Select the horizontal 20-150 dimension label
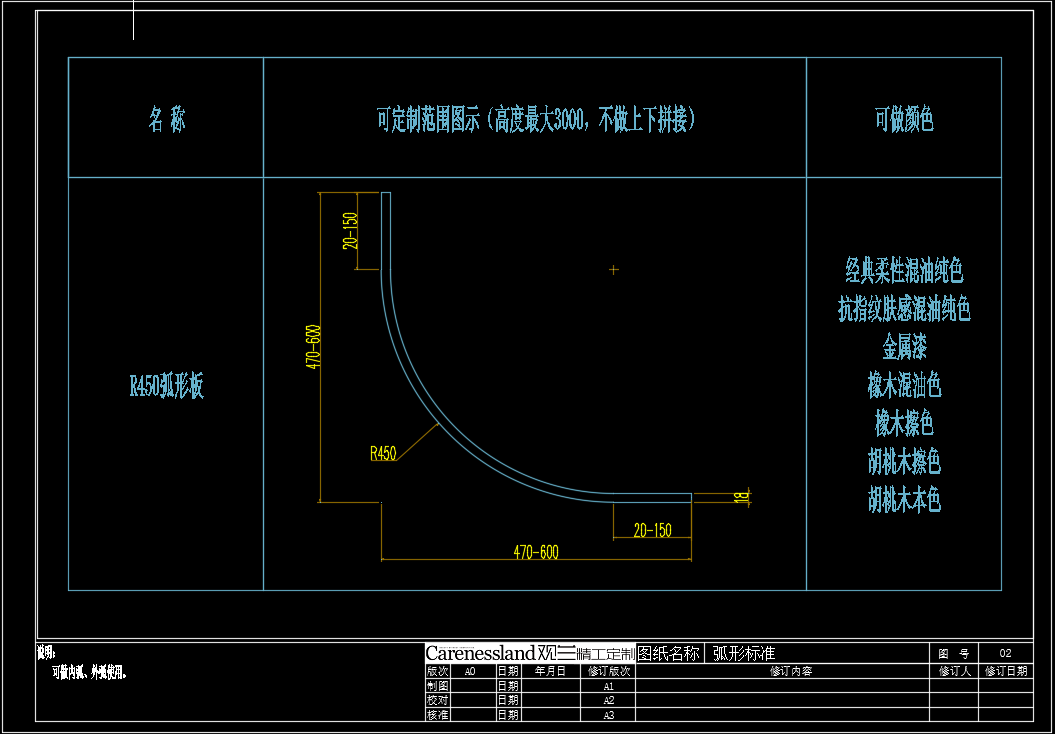This screenshot has width=1055, height=734. pyautogui.click(x=652, y=531)
